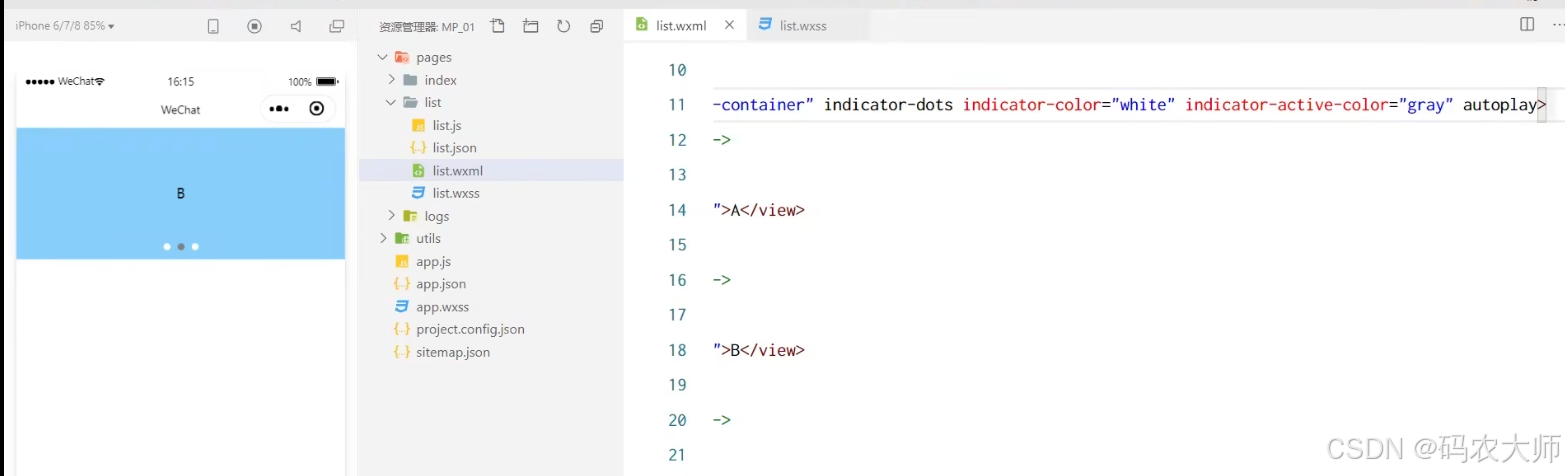Click the utils folder icon
1565x476 pixels.
tap(402, 238)
